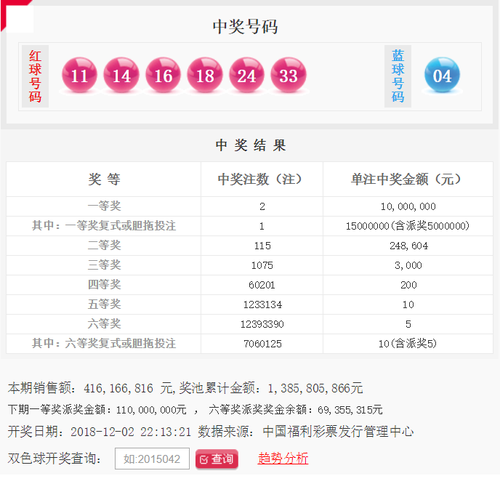
Task: Click the fourth prize amount 200
Action: pyautogui.click(x=409, y=285)
